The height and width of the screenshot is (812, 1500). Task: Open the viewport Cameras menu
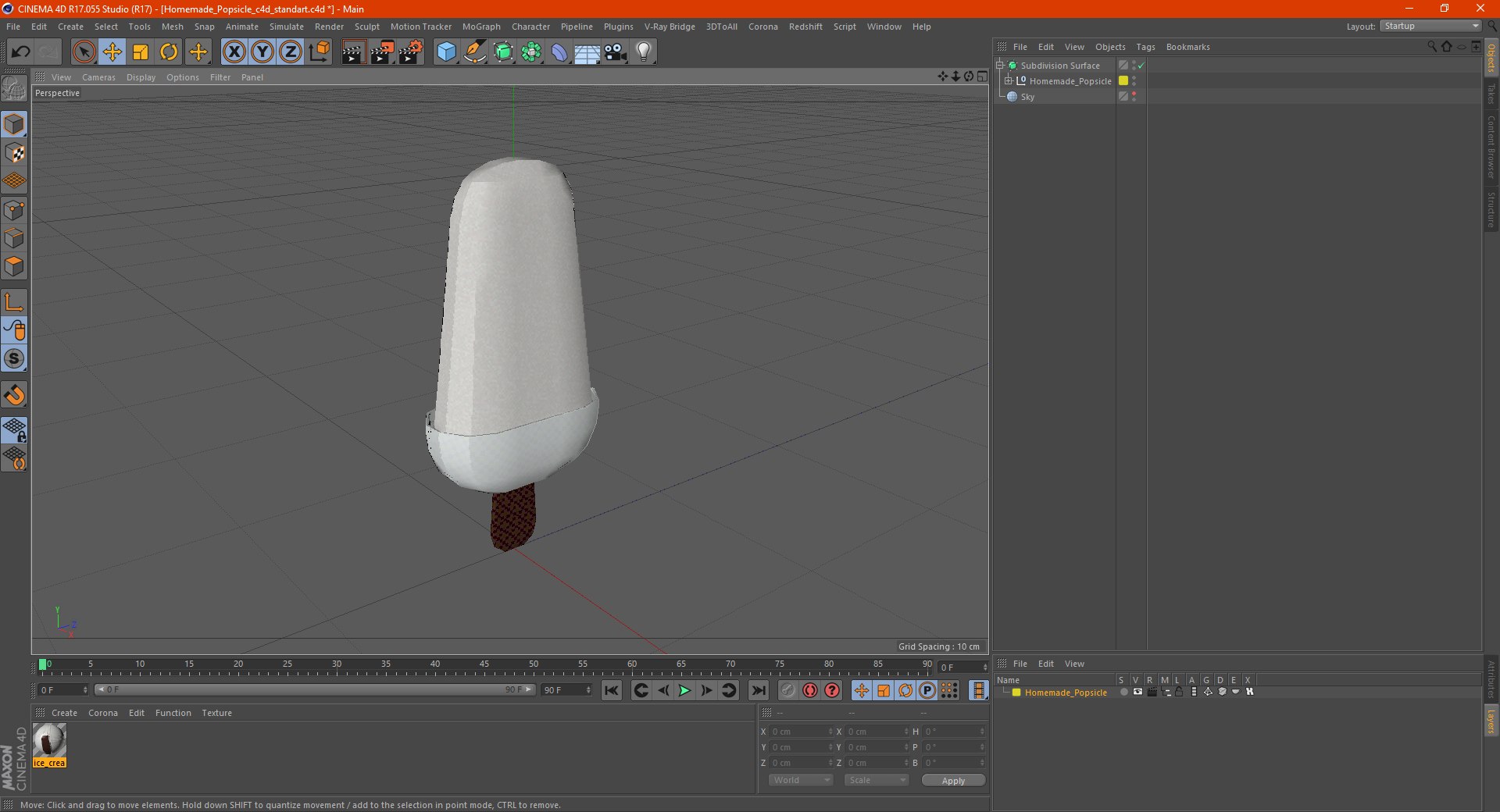tap(98, 77)
